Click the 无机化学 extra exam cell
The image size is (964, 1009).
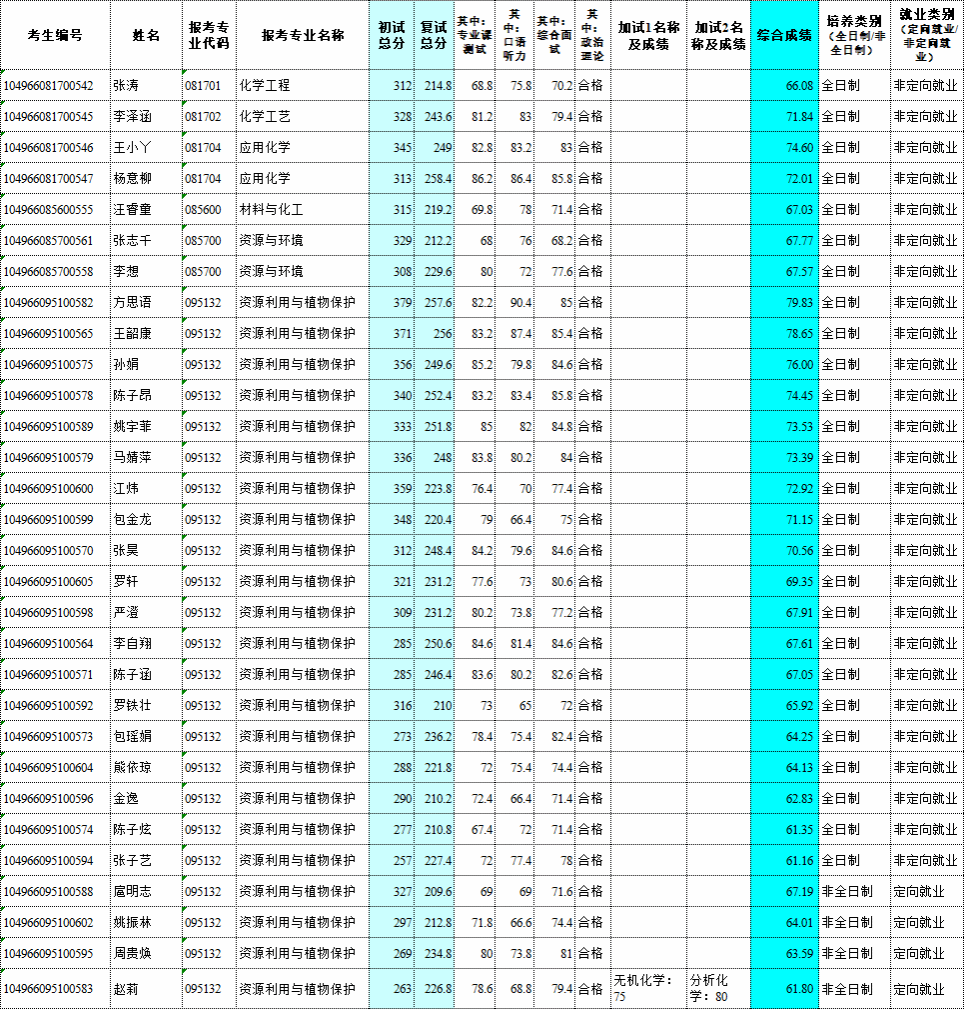(x=647, y=988)
